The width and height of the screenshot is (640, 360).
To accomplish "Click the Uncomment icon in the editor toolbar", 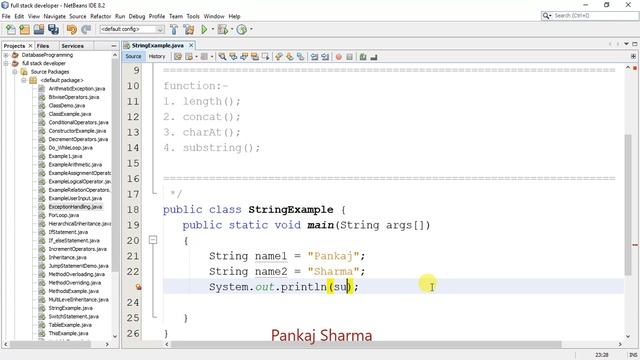I will 373,57.
